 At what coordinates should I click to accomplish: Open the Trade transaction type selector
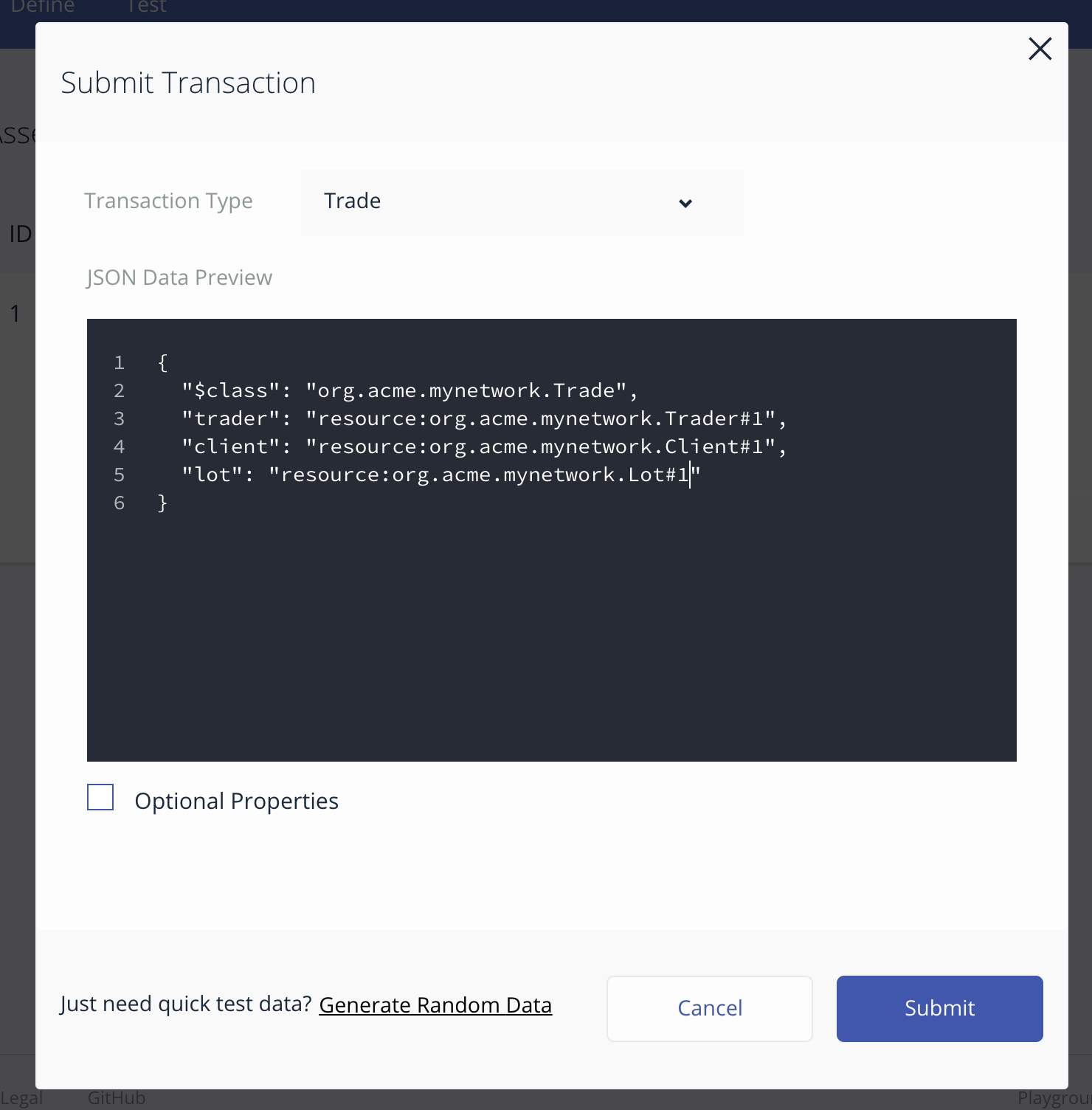coord(521,202)
